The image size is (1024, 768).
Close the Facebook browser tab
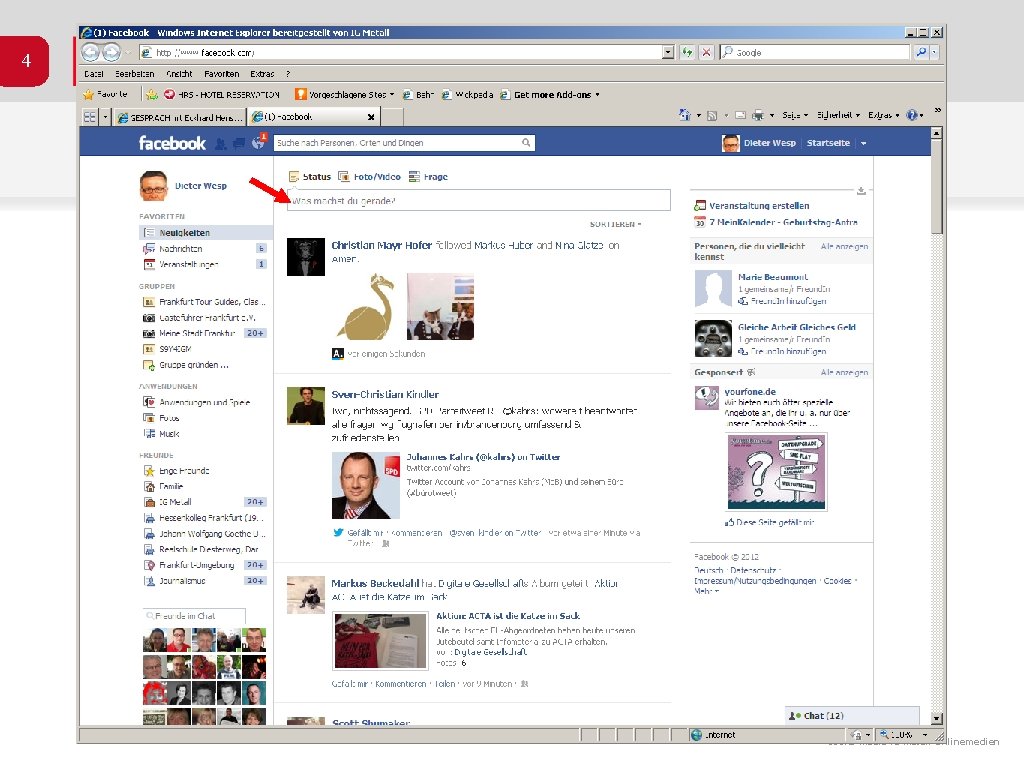pyautogui.click(x=371, y=118)
